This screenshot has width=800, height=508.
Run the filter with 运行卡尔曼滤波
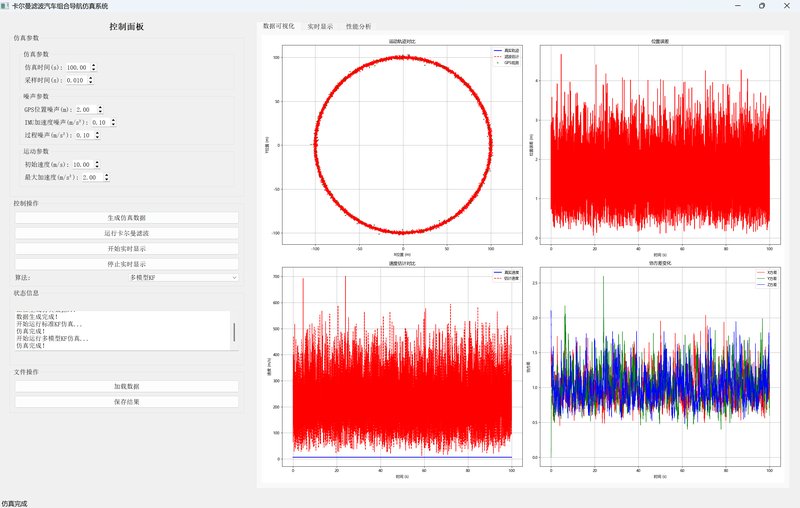pyautogui.click(x=126, y=233)
